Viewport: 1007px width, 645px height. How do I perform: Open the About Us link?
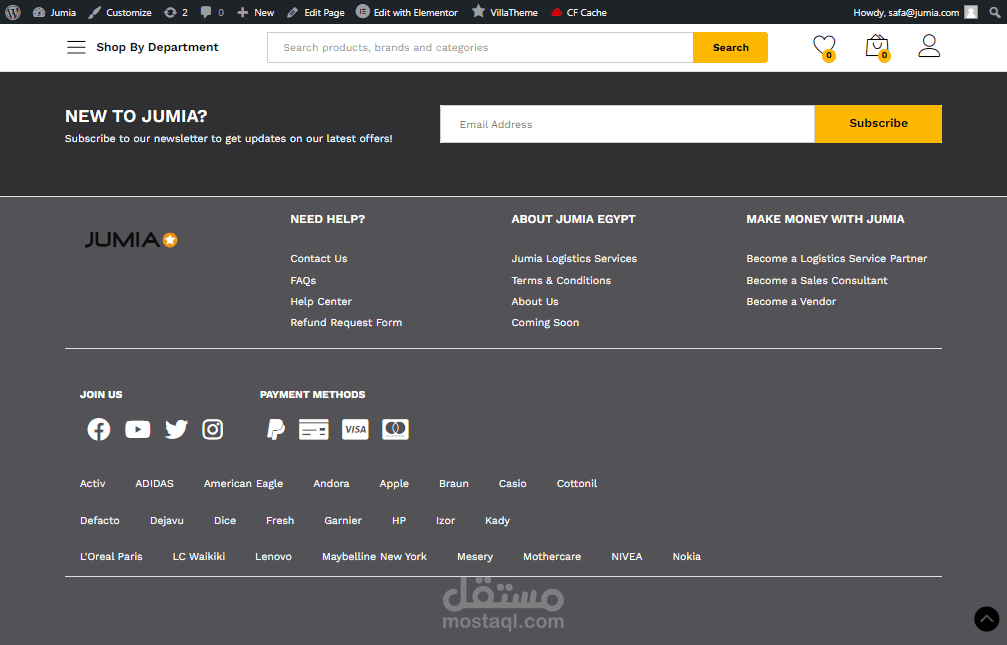click(535, 301)
